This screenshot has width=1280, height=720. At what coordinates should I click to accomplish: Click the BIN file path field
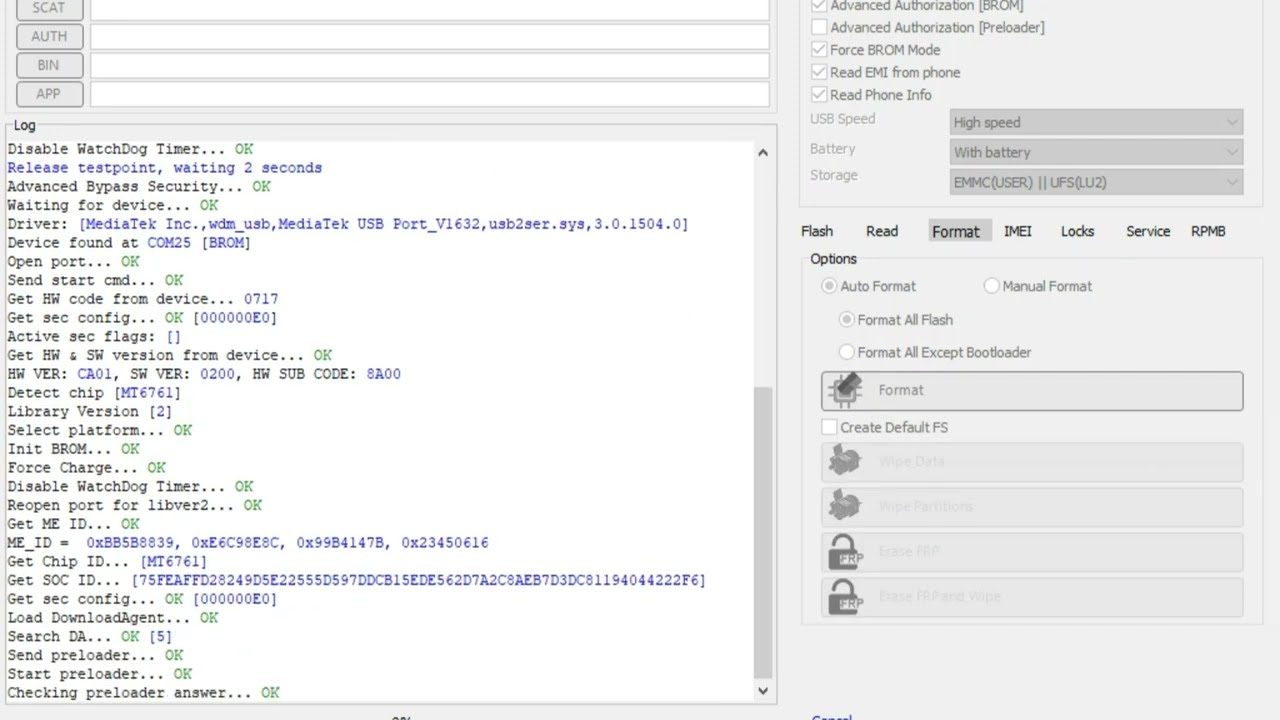(x=430, y=65)
